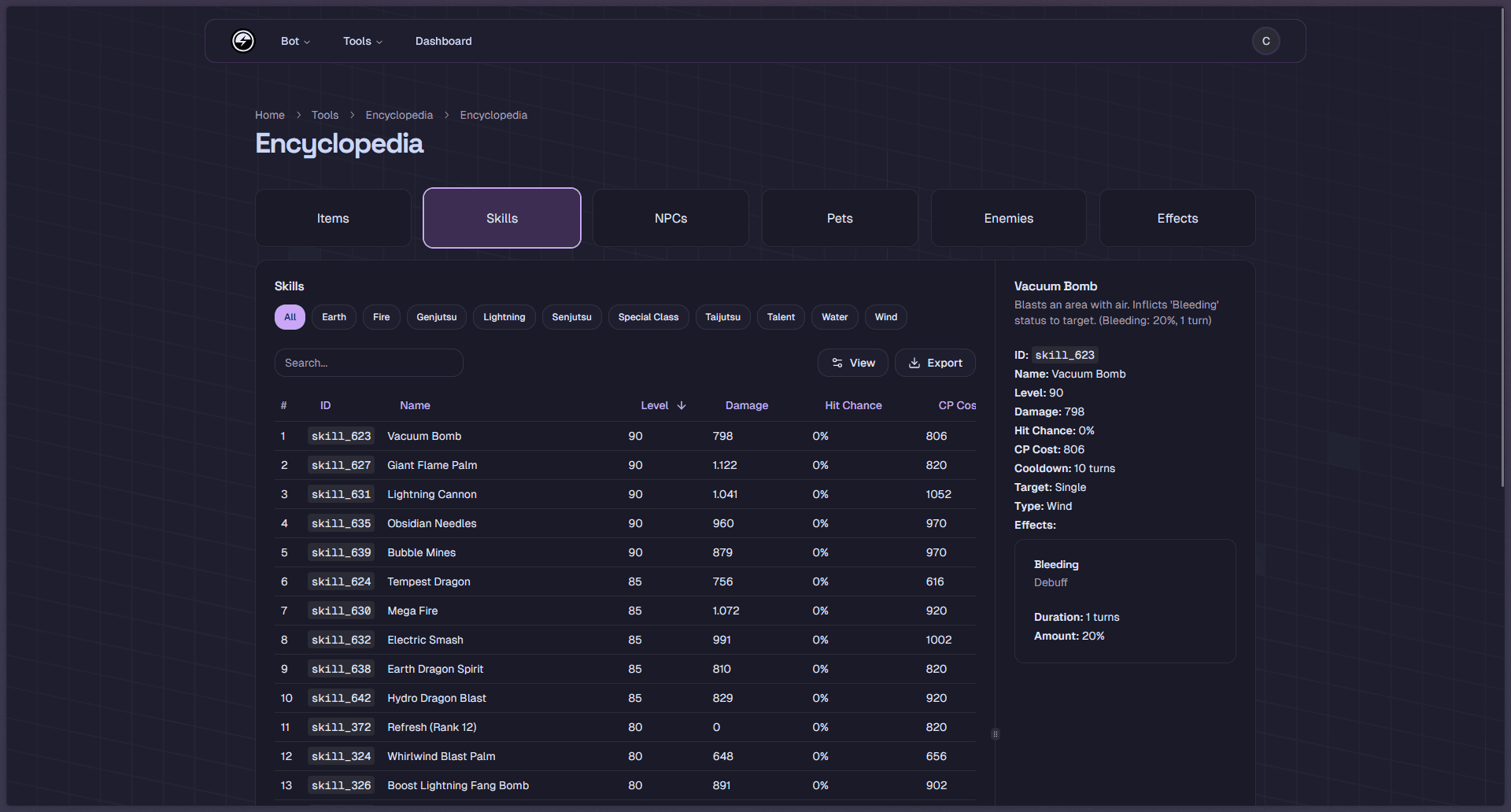
Task: Toggle the Wind skill filter
Action: coord(885,316)
